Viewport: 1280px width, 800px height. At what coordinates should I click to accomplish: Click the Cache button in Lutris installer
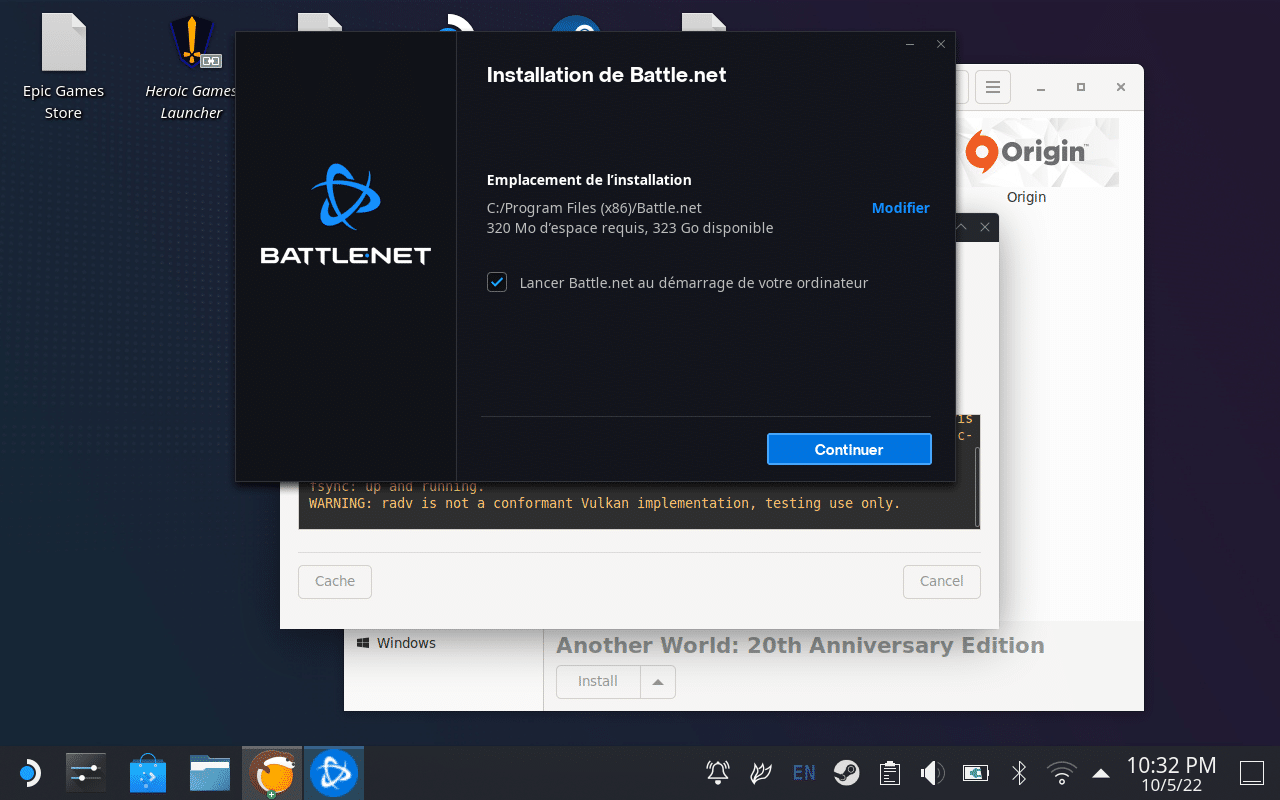(x=335, y=581)
